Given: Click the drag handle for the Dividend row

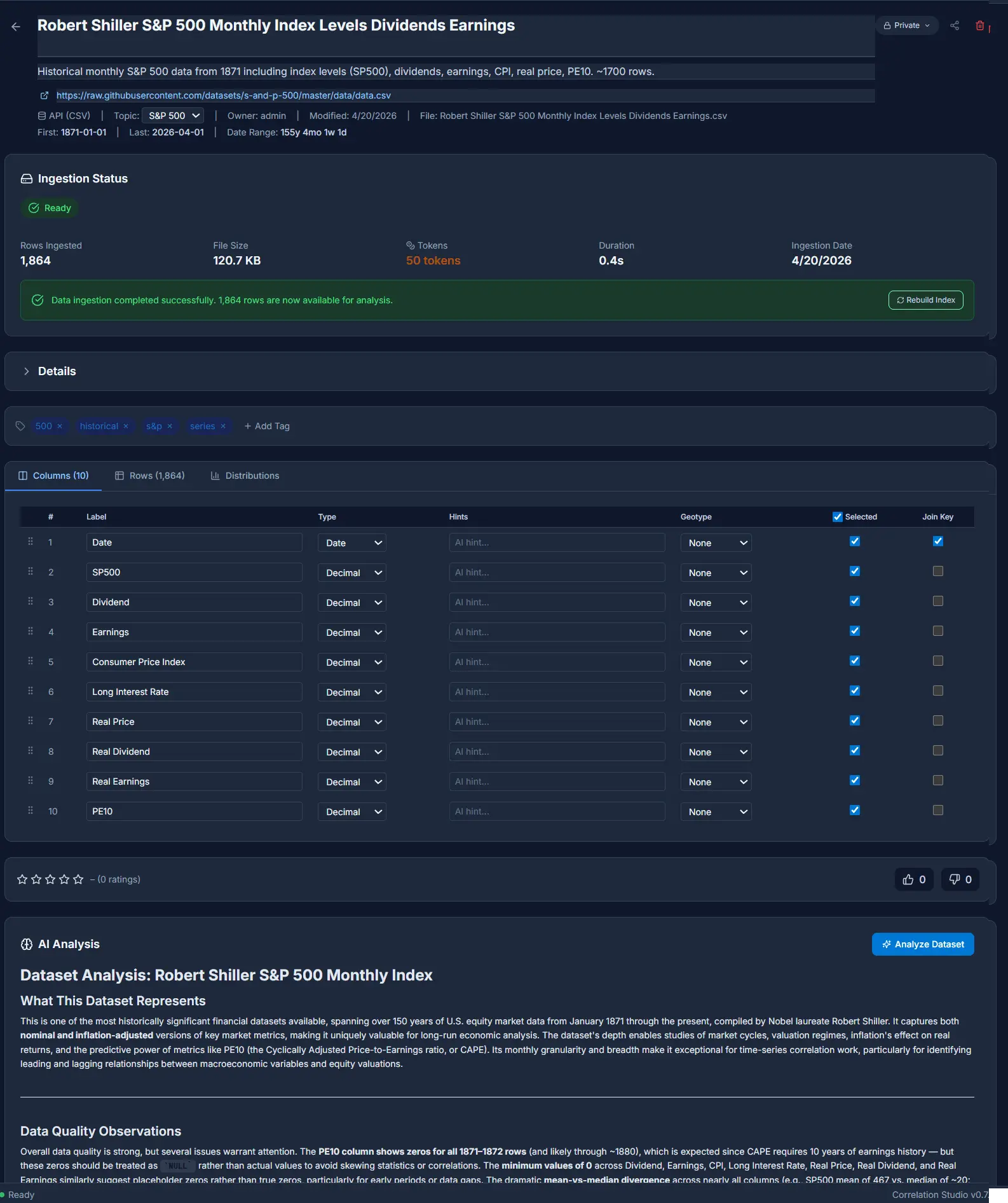Looking at the screenshot, I should 31,601.
